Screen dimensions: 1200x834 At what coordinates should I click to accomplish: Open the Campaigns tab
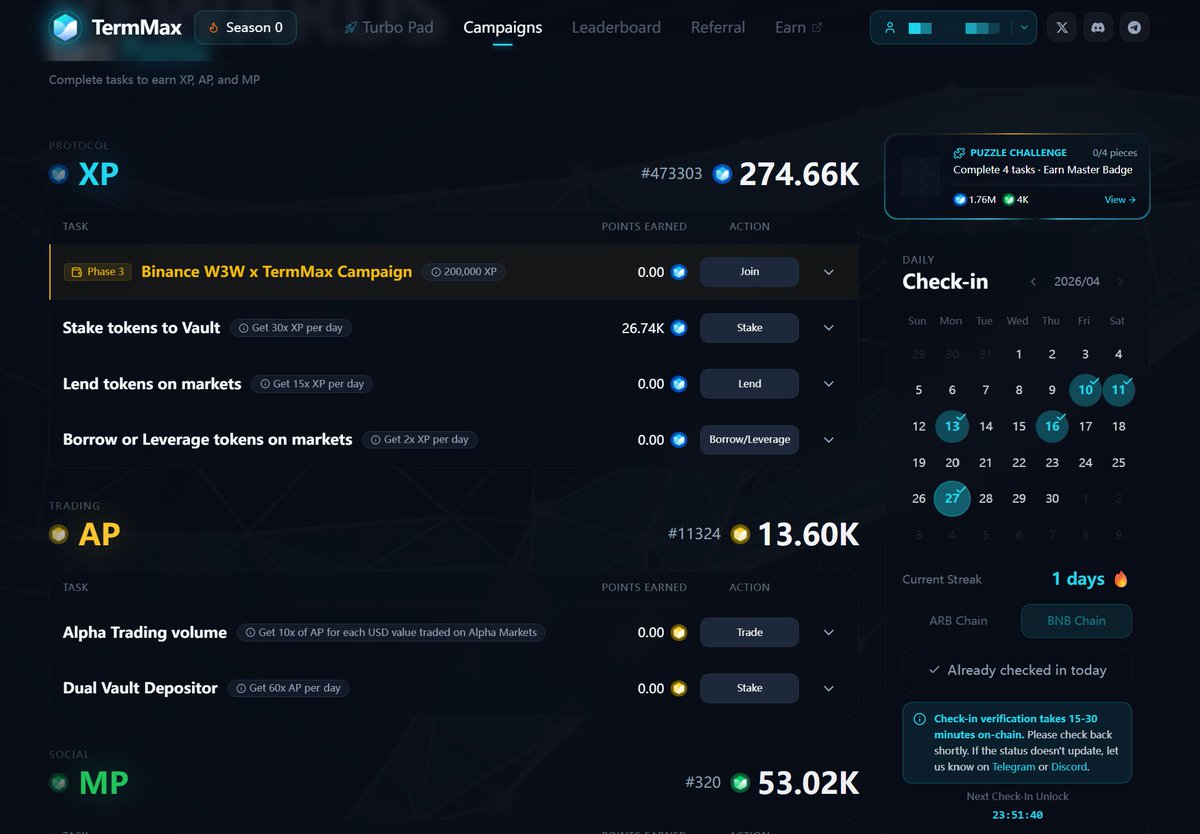[x=503, y=28]
